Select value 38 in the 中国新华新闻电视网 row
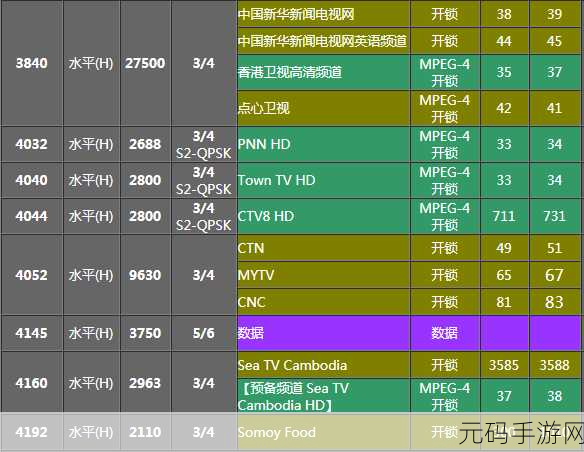584x452 pixels. coord(504,14)
